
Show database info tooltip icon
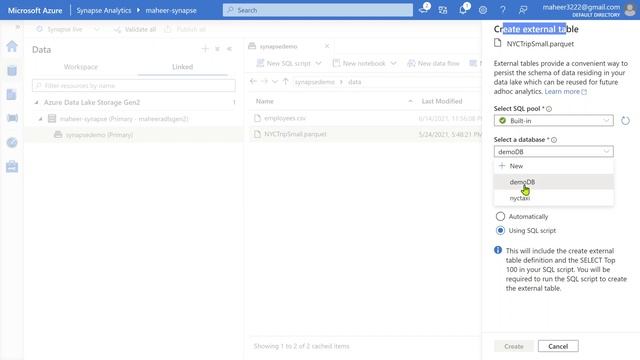554,140
